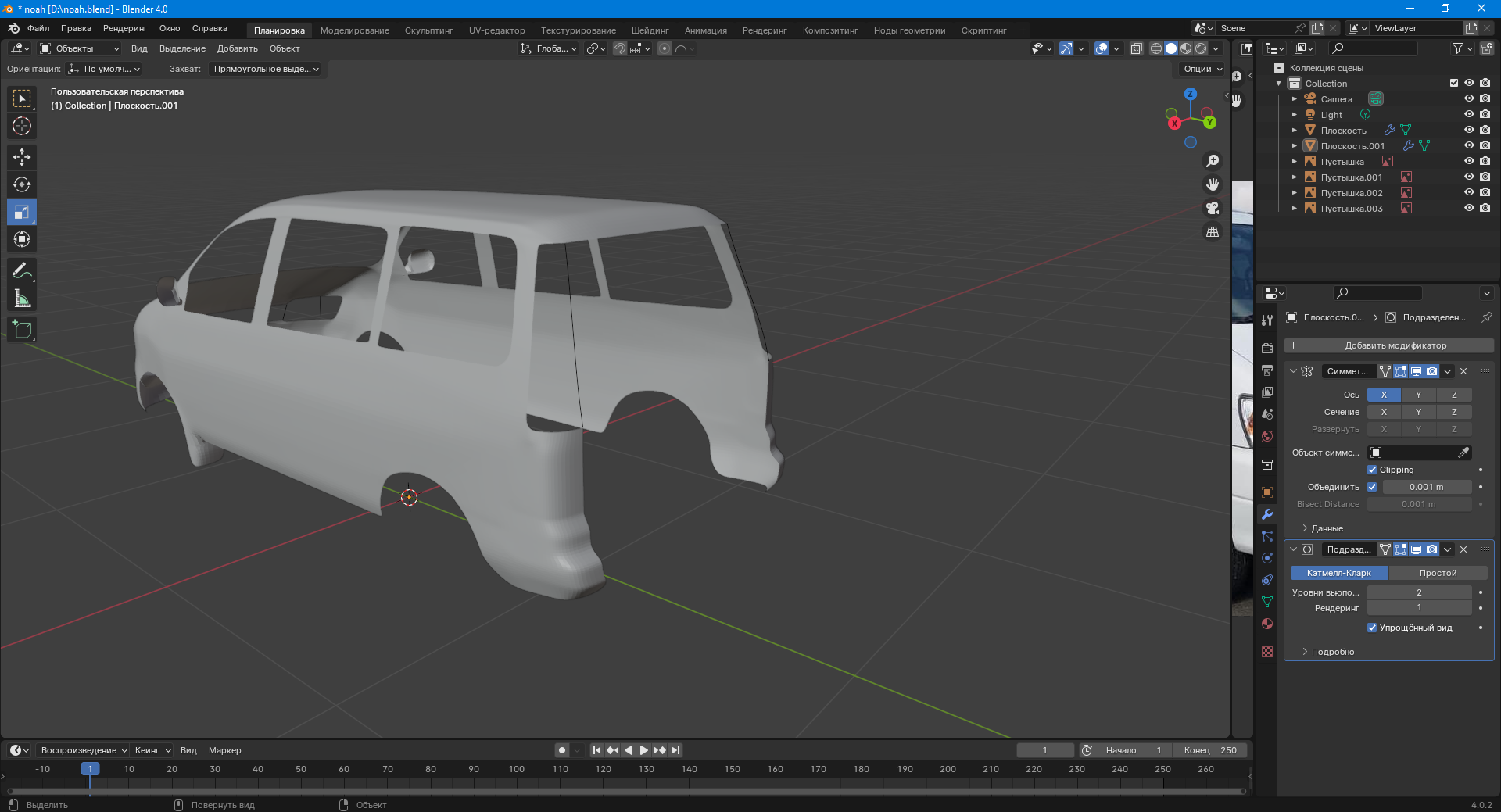
Task: Select the Measure ruler tool
Action: point(22,298)
